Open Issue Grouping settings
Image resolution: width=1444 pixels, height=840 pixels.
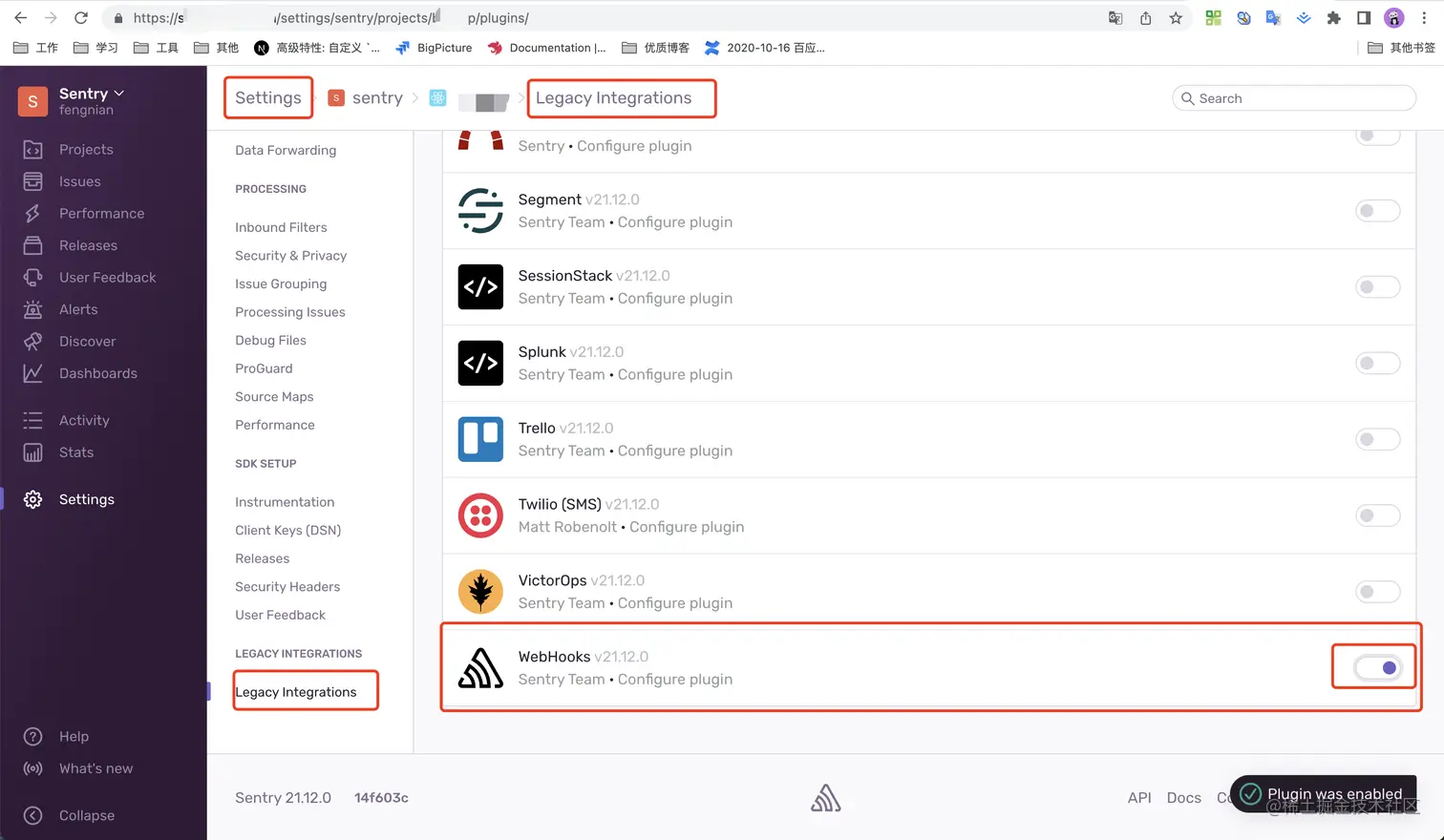[x=281, y=283]
